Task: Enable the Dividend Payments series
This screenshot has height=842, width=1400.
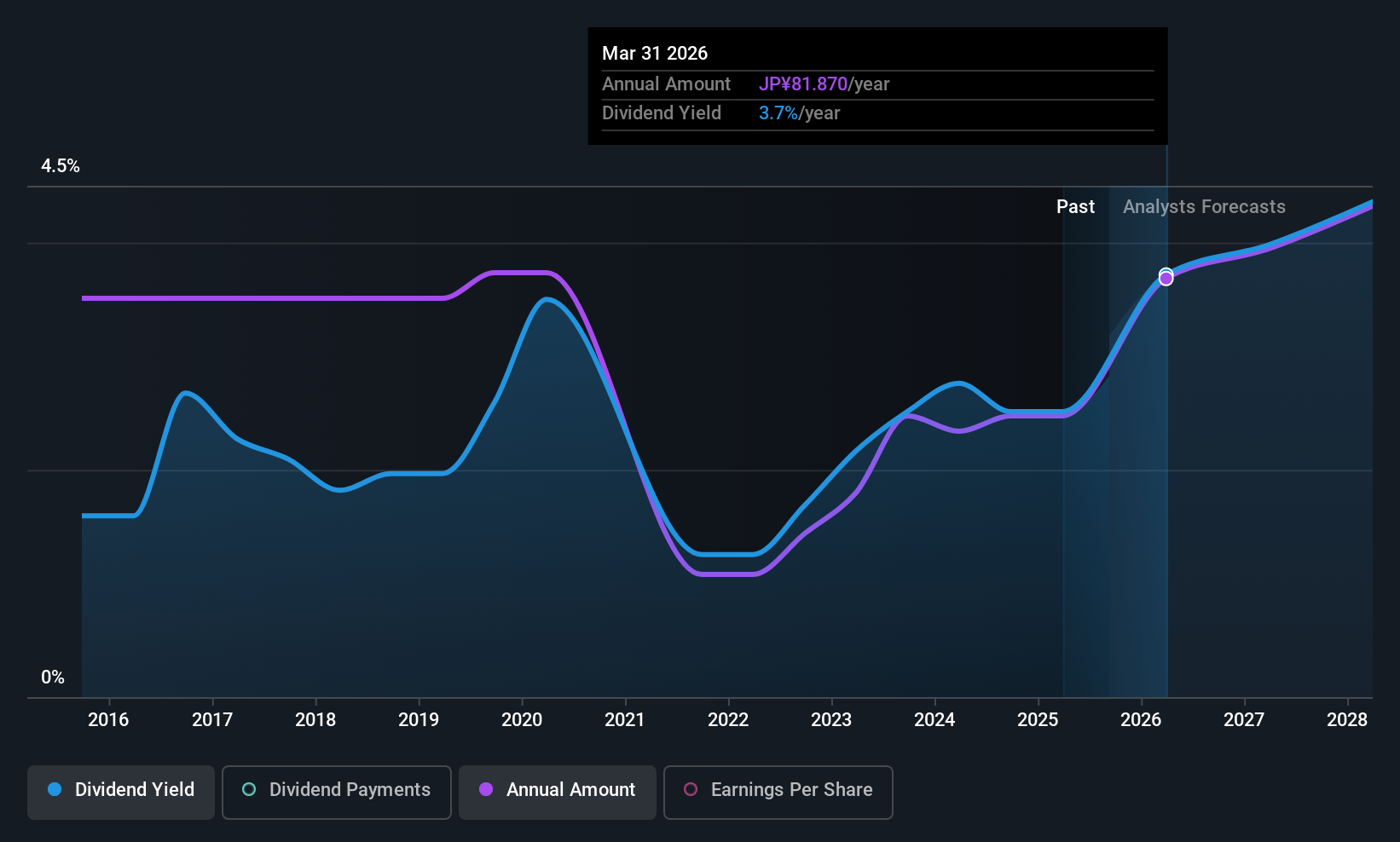Action: (x=337, y=792)
